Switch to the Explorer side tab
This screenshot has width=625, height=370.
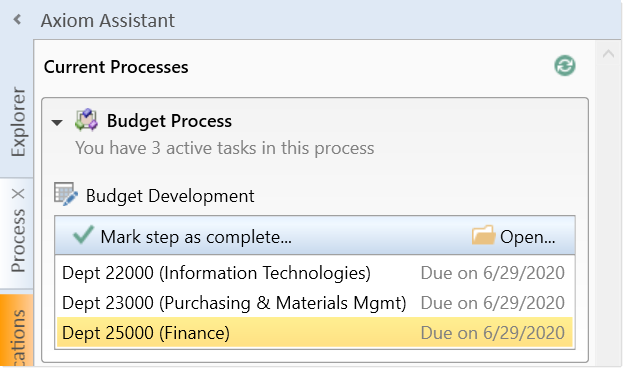coord(18,122)
